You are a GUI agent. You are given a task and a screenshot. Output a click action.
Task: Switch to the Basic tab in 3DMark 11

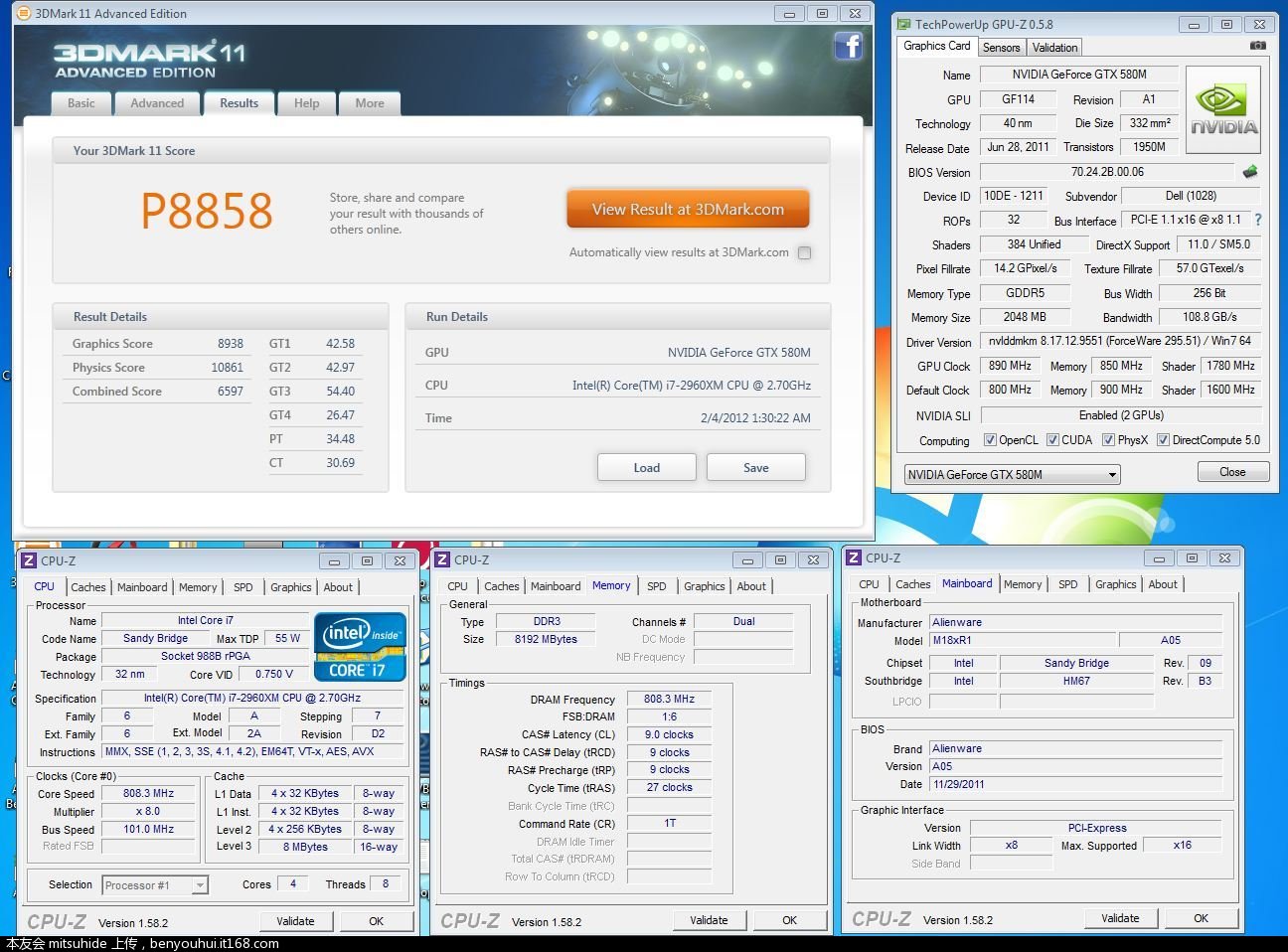coord(81,103)
